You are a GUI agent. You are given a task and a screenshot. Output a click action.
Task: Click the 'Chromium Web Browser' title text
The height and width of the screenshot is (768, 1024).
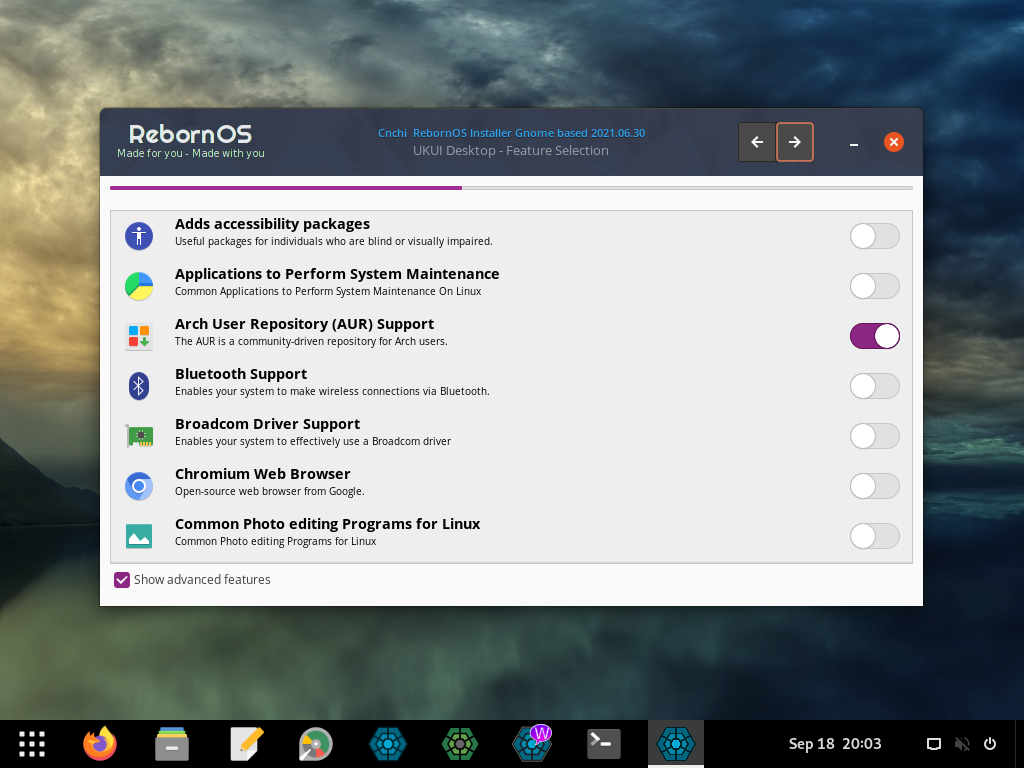pyautogui.click(x=263, y=474)
